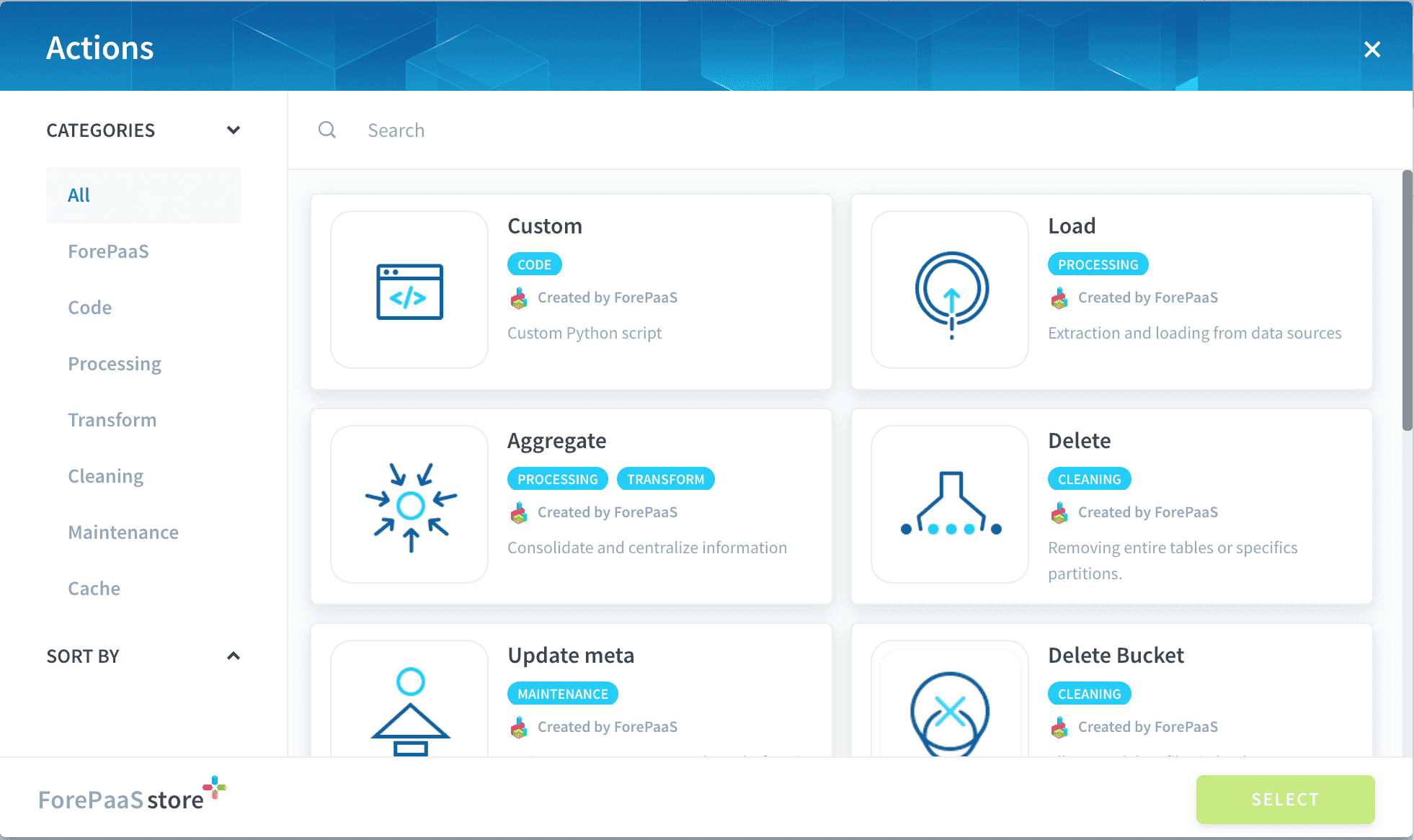Click the search magnifier icon
The image size is (1414, 840).
327,130
